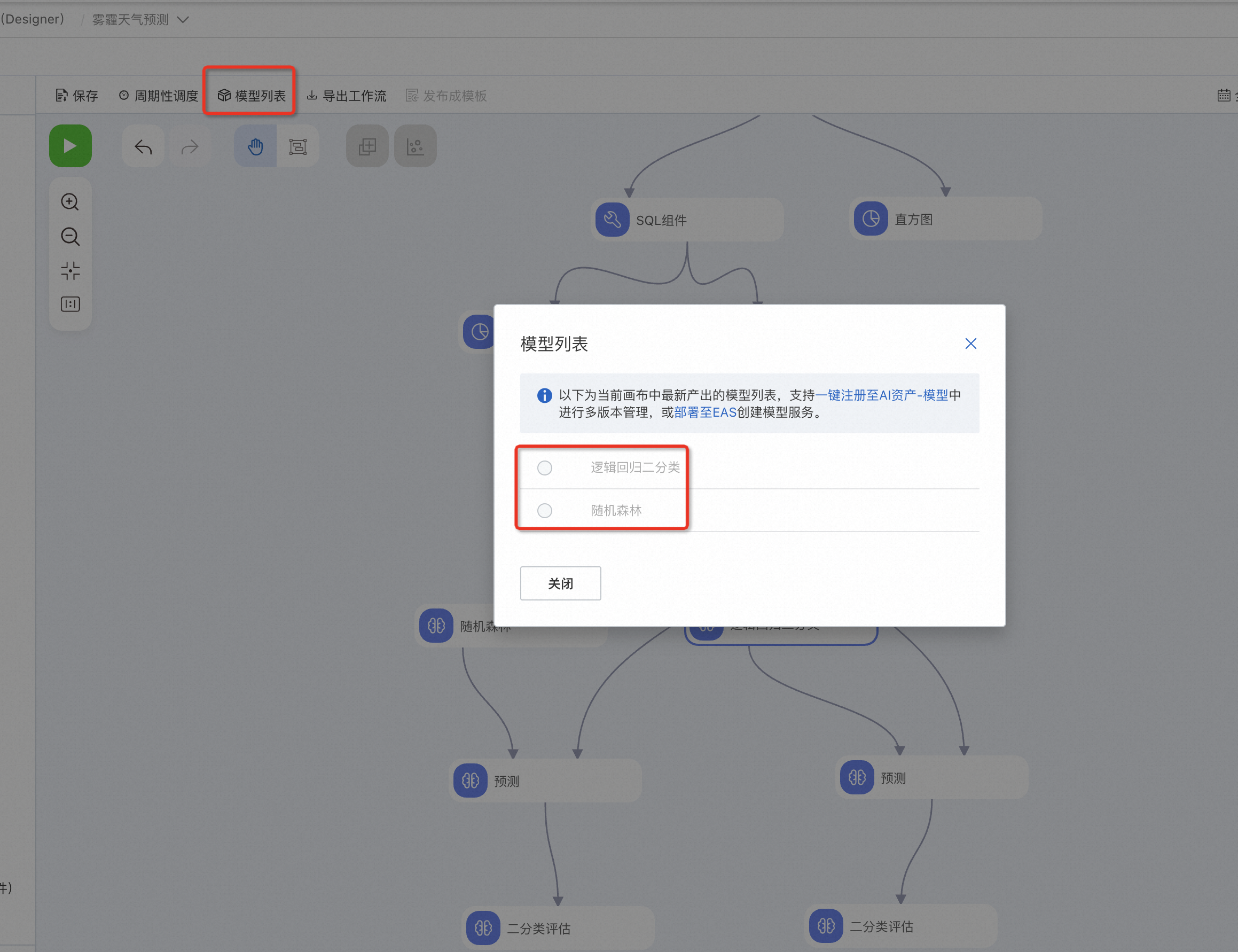Select the 随机森林 radio button
1238x952 pixels.
pos(544,511)
